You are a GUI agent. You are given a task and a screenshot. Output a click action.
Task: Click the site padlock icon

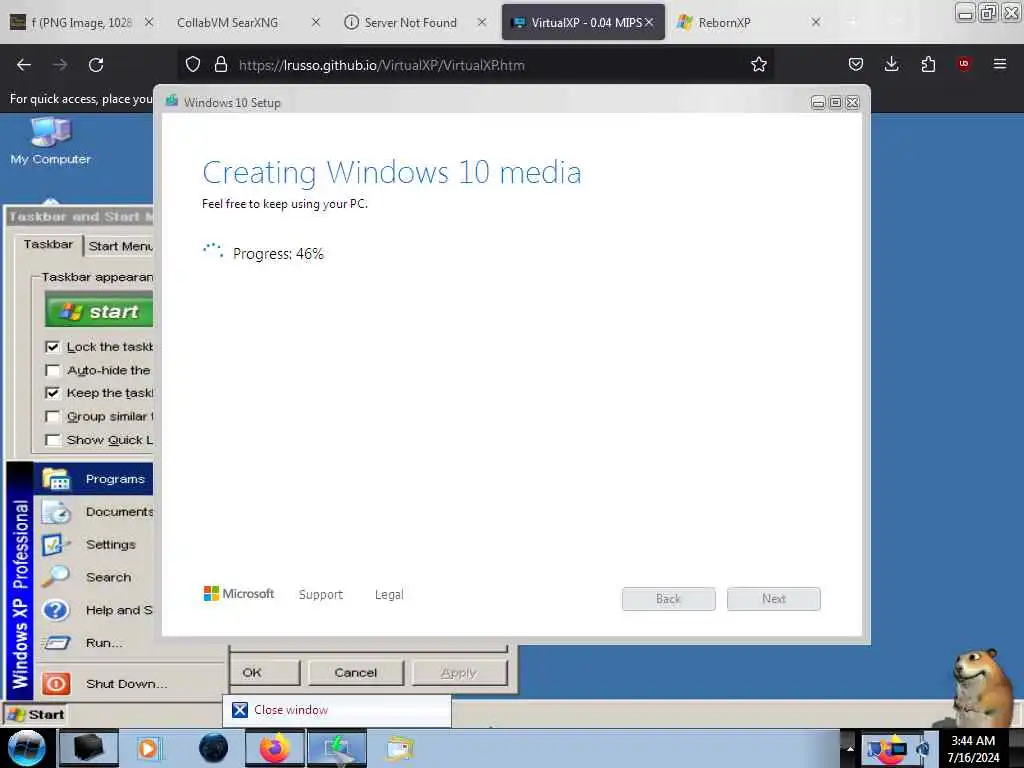(221, 64)
